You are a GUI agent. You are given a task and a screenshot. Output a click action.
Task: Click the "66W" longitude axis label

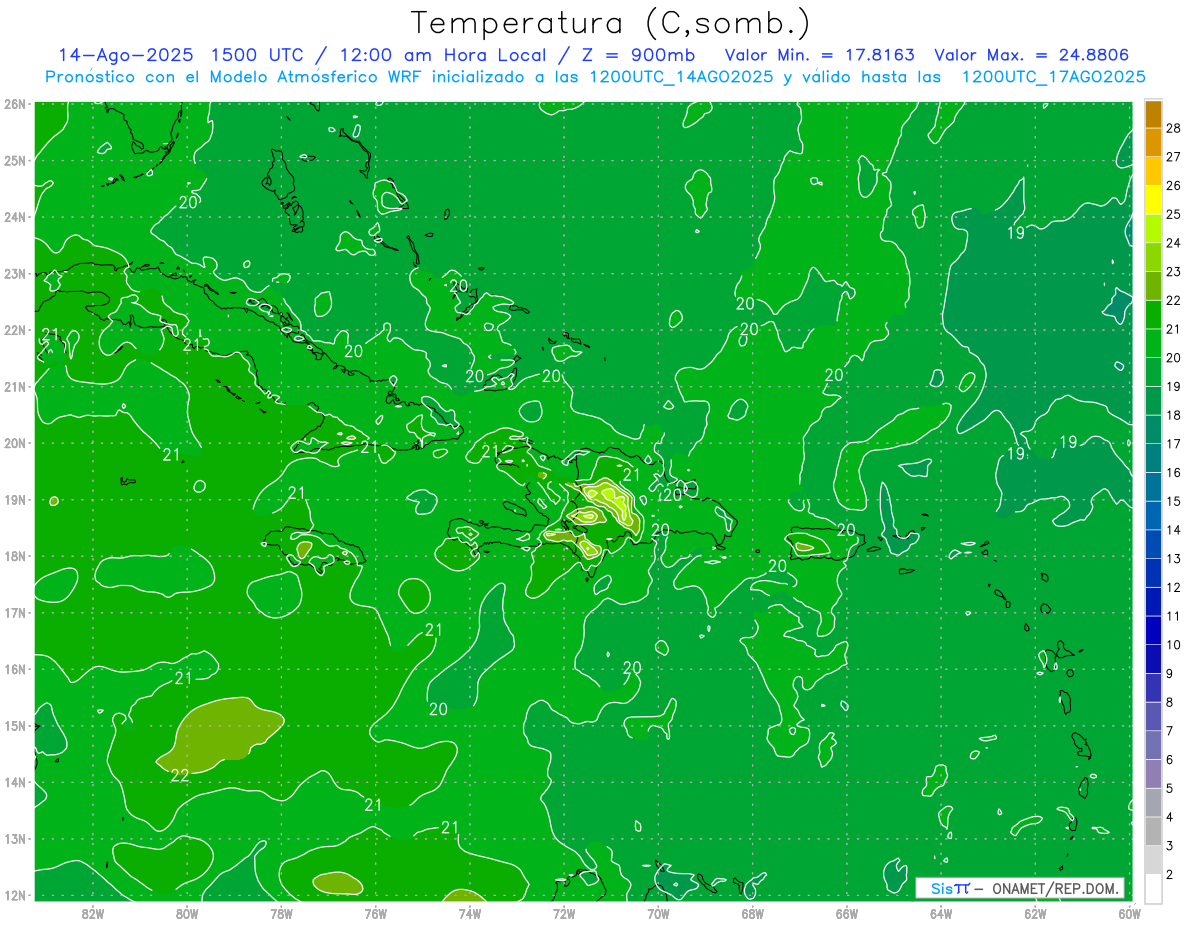[846, 913]
